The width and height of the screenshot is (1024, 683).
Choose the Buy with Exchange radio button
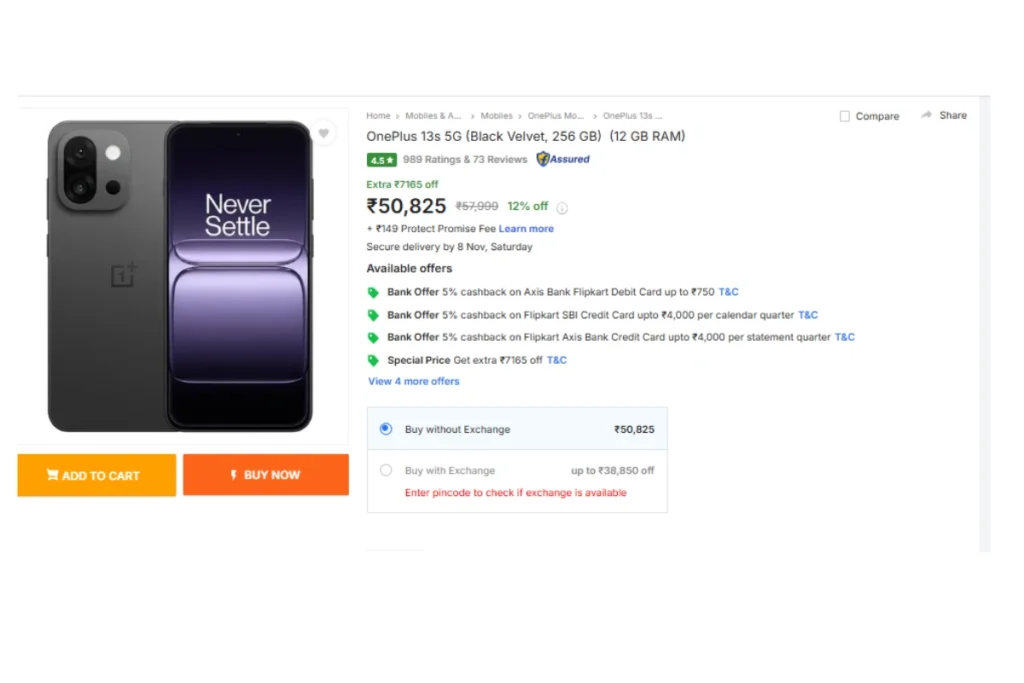tap(386, 470)
